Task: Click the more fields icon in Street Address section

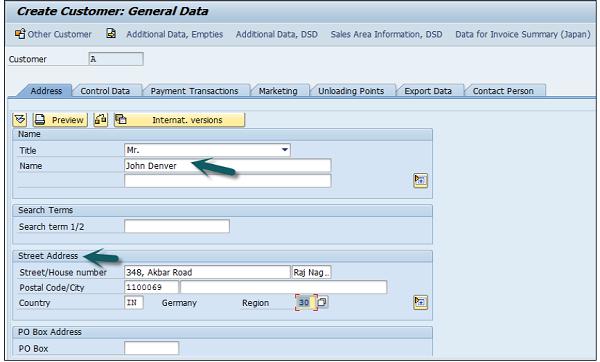Action: 421,302
